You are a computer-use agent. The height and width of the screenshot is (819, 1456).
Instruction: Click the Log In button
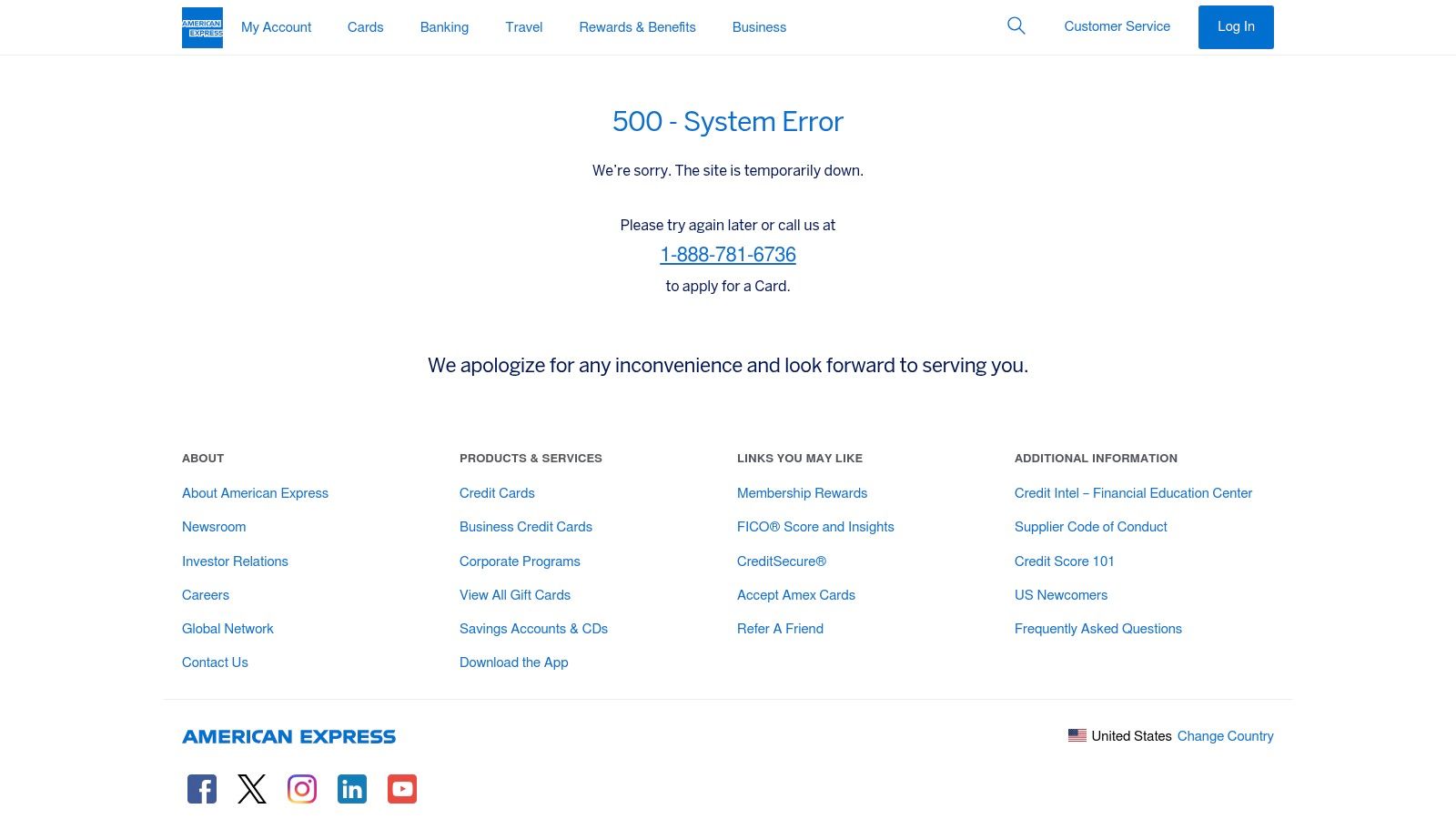click(1236, 27)
